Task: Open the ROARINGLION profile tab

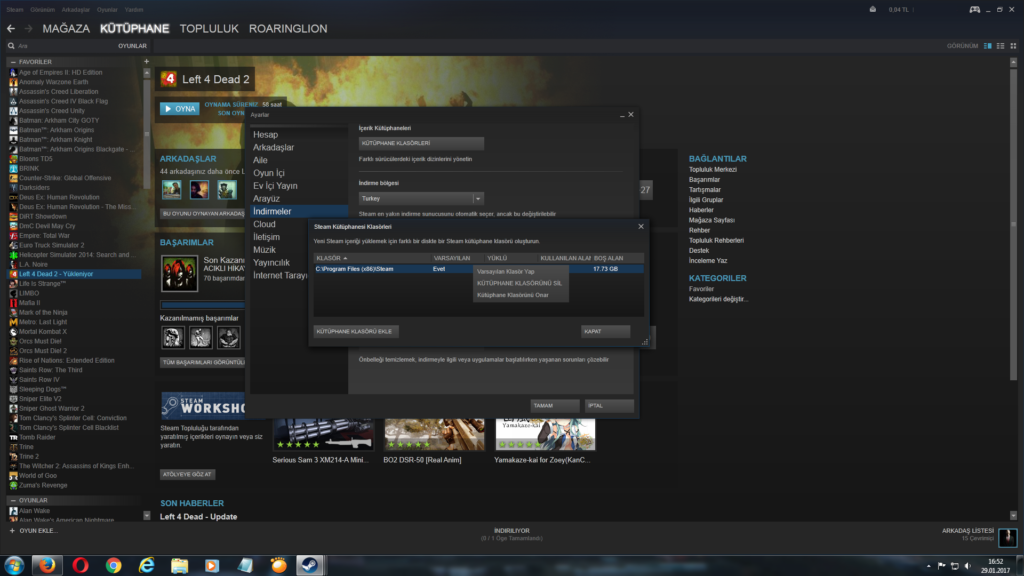Action: pos(288,29)
